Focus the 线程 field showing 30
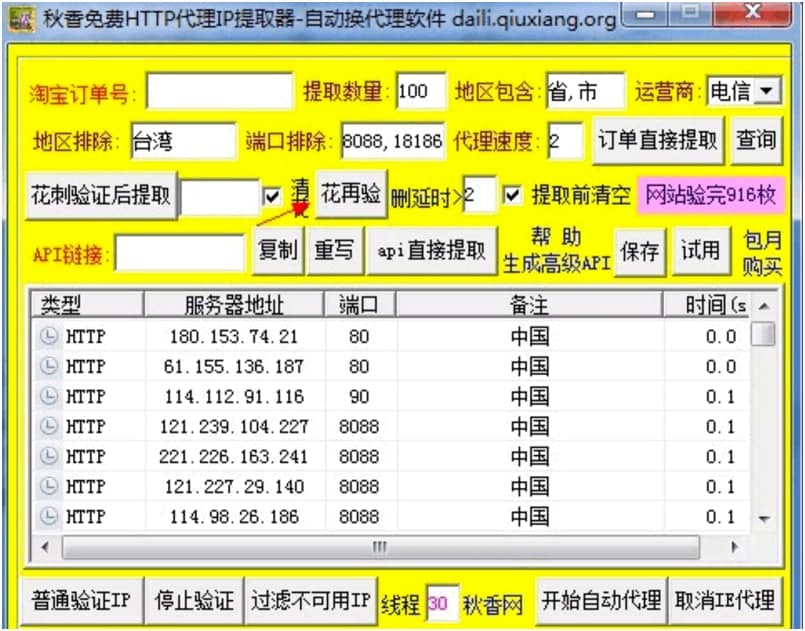The image size is (805, 631). [442, 603]
